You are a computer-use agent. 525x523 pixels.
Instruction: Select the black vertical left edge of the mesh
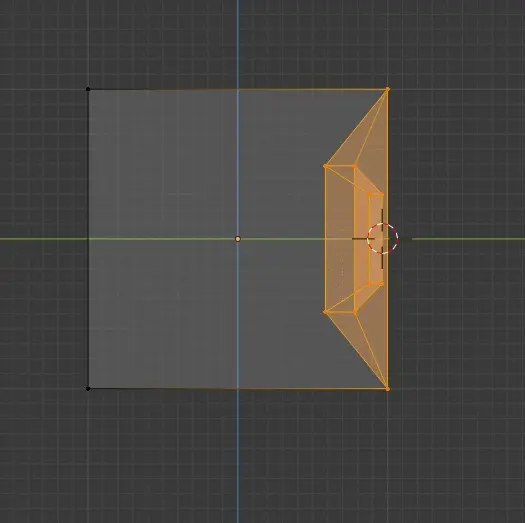point(88,239)
